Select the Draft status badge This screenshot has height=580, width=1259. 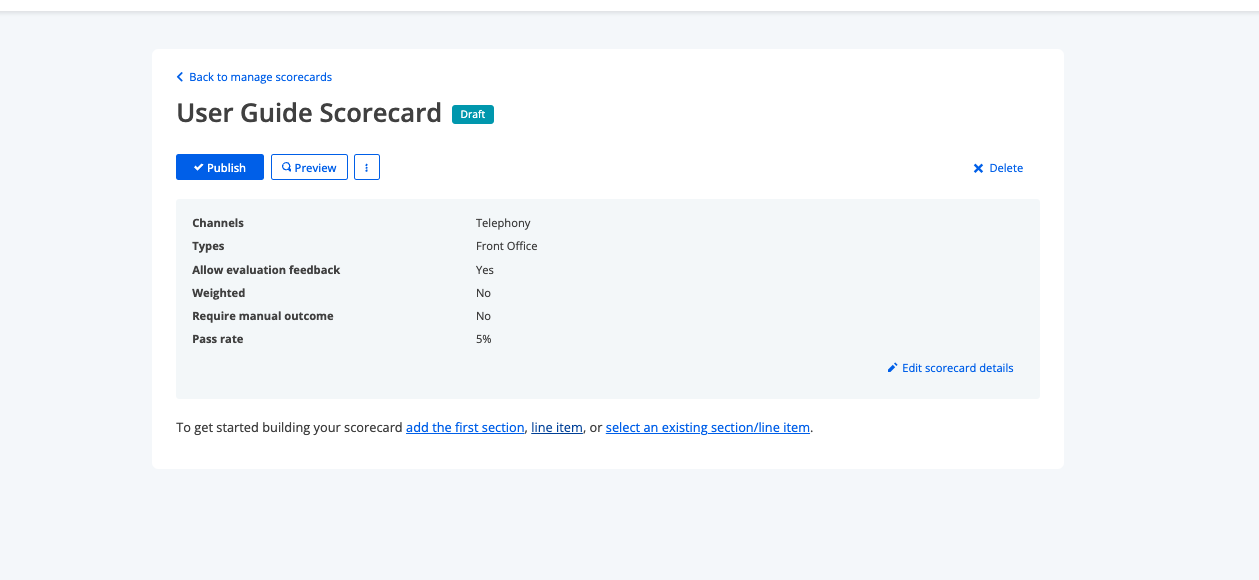click(472, 114)
